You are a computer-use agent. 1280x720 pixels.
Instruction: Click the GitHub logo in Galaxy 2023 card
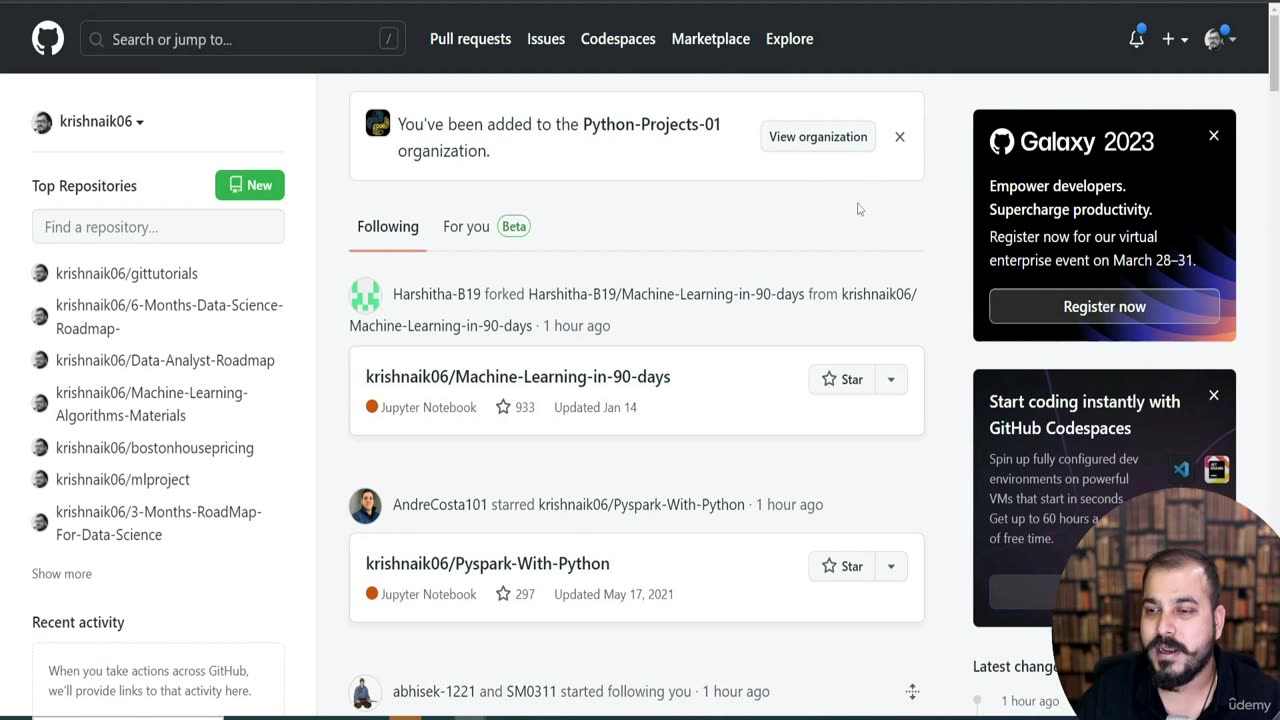[1001, 142]
